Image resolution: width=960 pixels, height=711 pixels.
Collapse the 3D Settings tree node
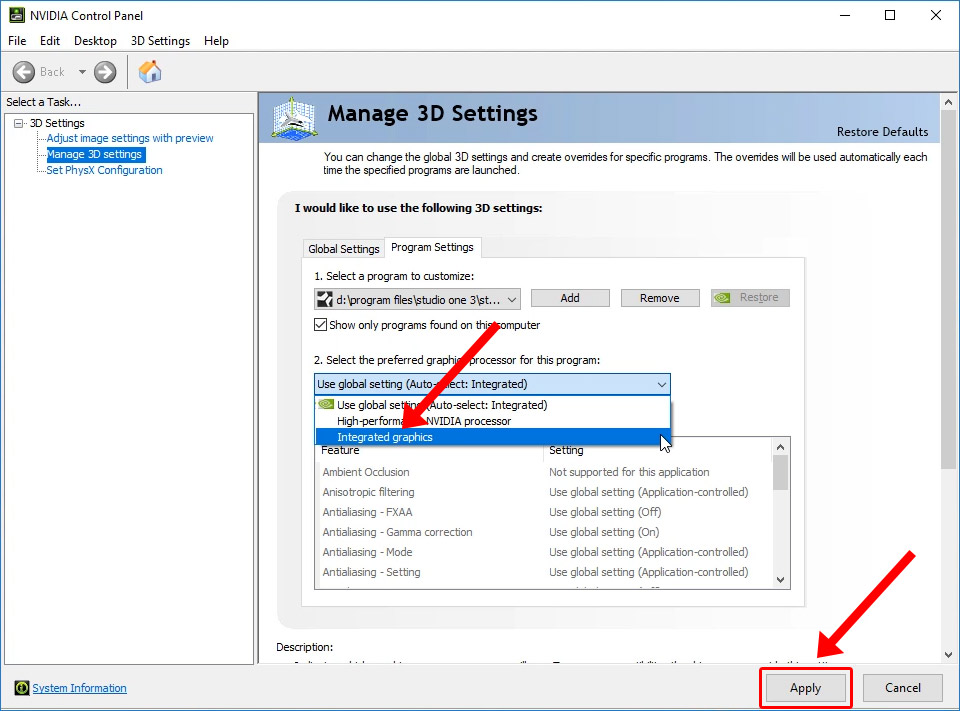tap(19, 123)
